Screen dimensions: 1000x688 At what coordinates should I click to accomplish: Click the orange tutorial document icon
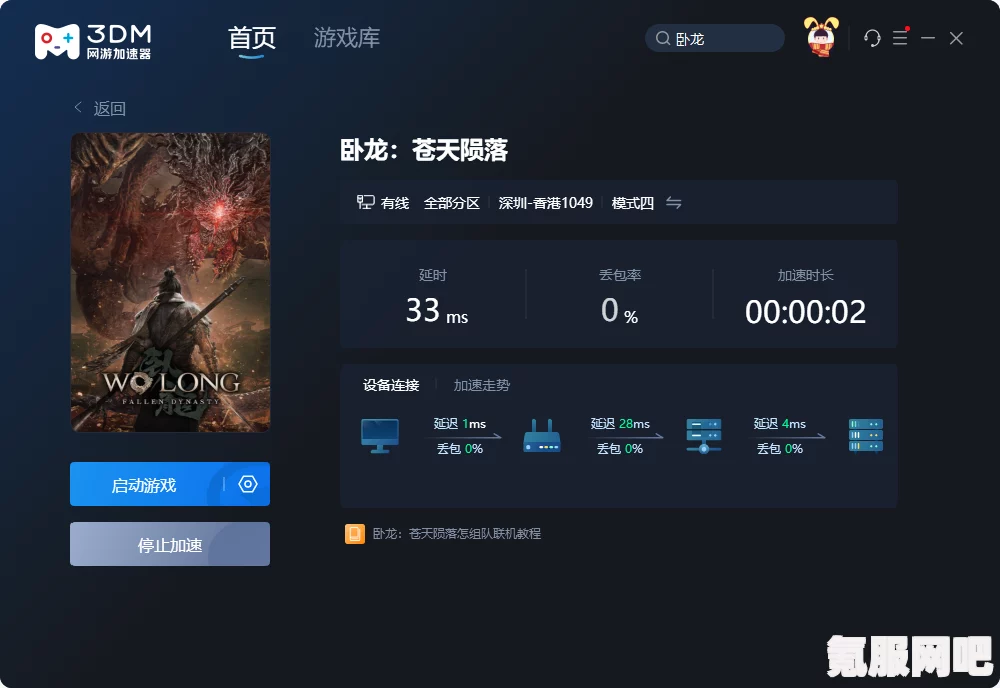(355, 534)
